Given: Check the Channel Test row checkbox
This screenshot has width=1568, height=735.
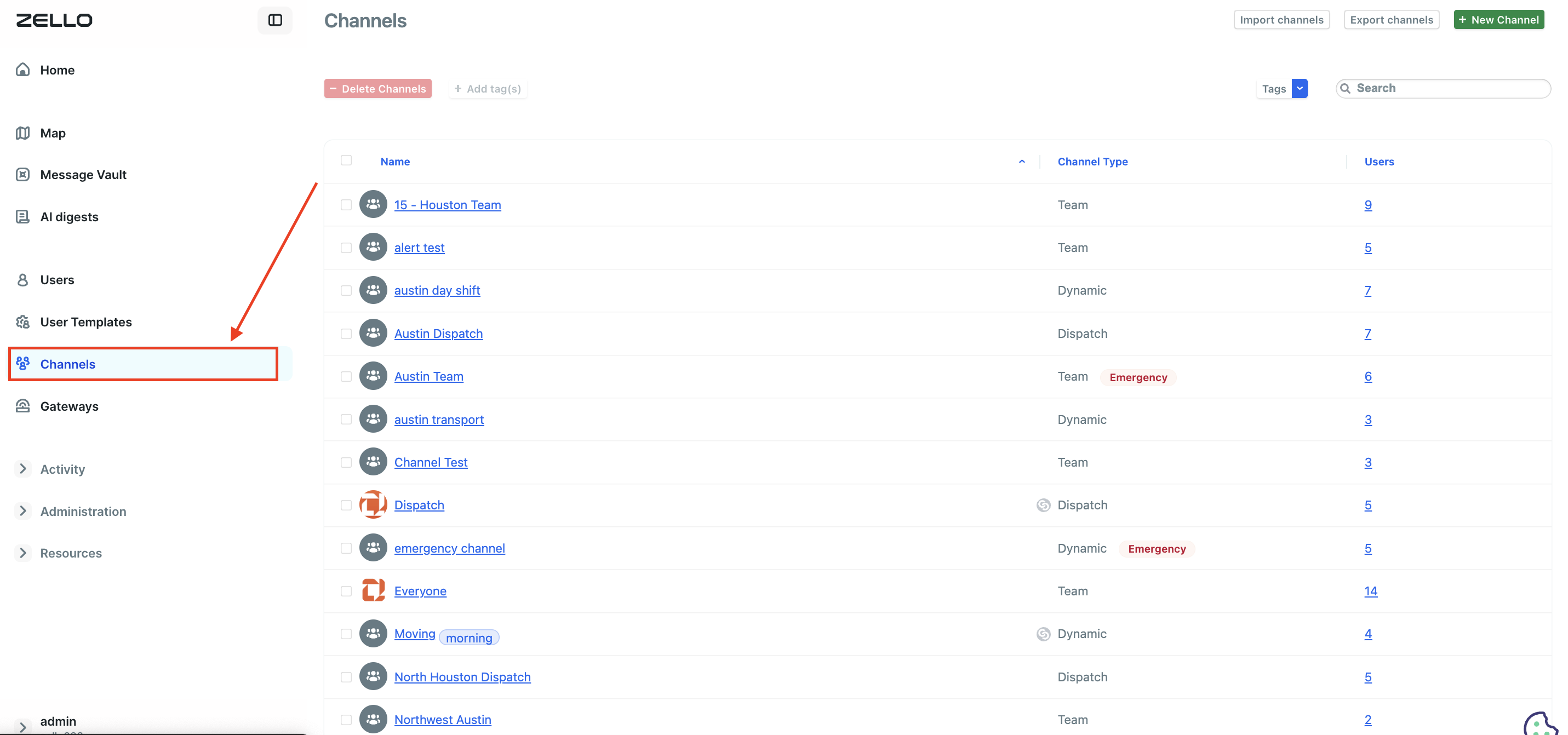Looking at the screenshot, I should (x=346, y=462).
